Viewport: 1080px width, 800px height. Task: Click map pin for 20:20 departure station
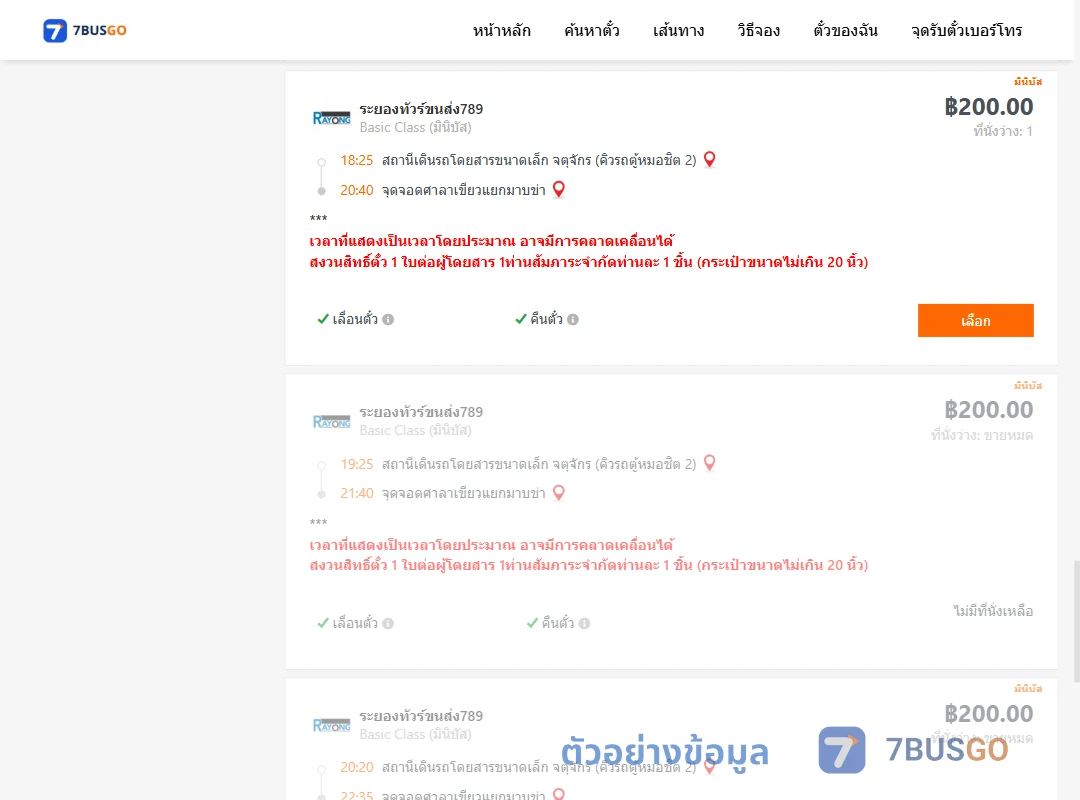click(709, 766)
